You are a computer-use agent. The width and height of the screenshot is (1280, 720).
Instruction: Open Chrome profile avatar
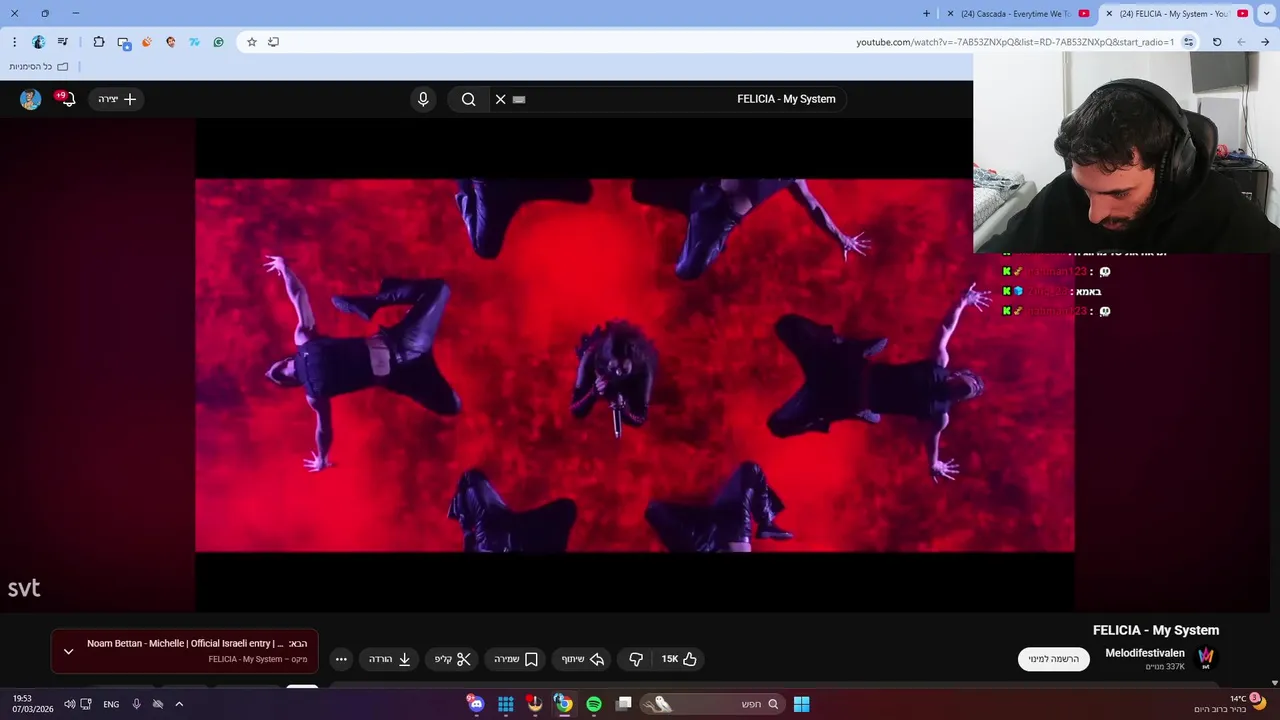tap(39, 42)
